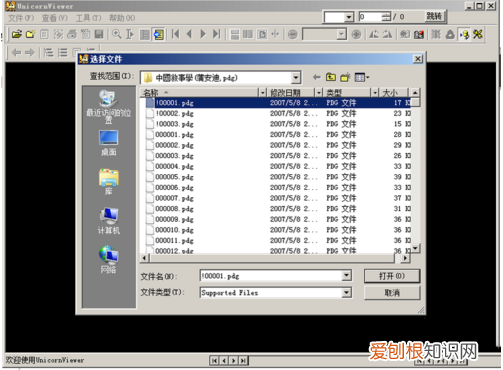This screenshot has width=503, height=370.
Task: Open the 帮助(H) menu
Action: (x=122, y=18)
